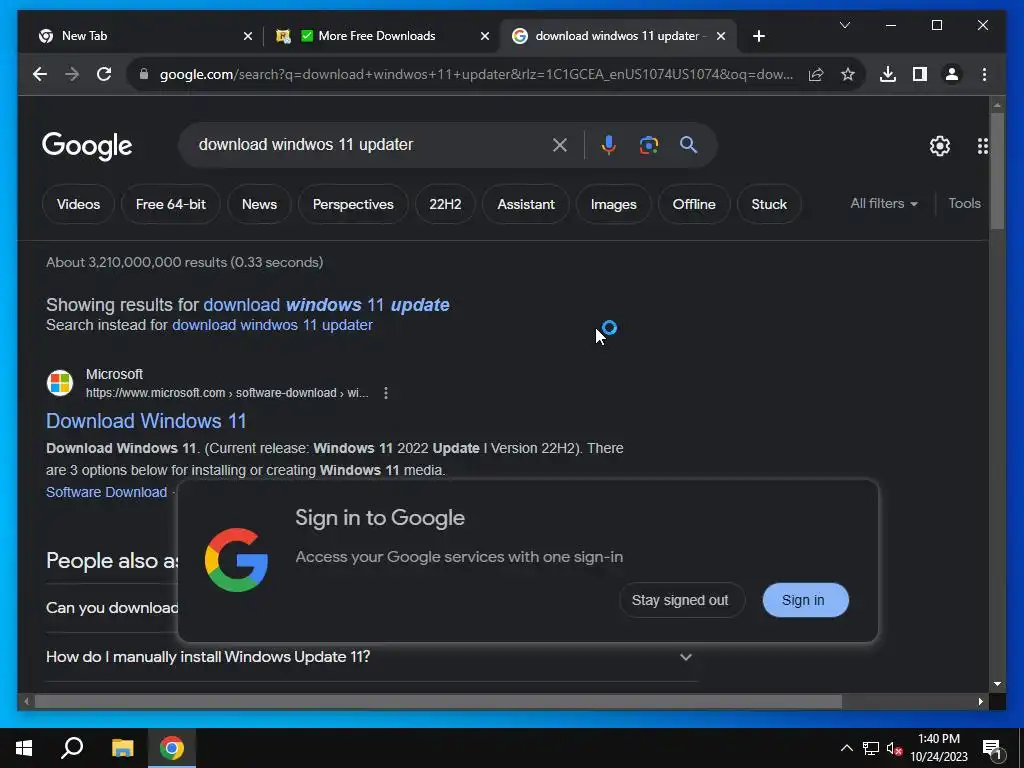1024x768 pixels.
Task: Open the notification center icon
Action: click(x=992, y=748)
